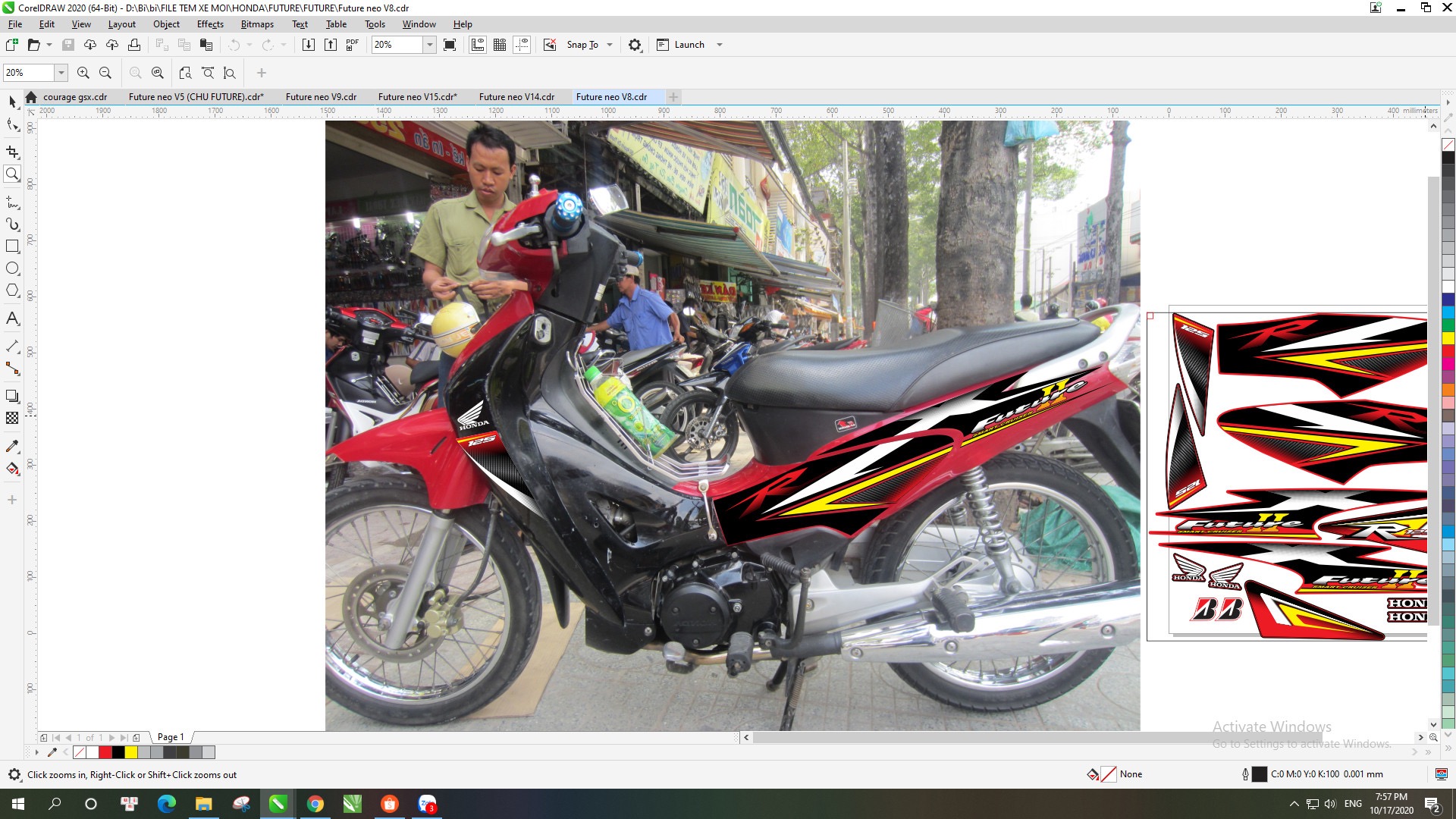Image resolution: width=1456 pixels, height=819 pixels.
Task: Open the Bitmaps menu
Action: pos(257,24)
